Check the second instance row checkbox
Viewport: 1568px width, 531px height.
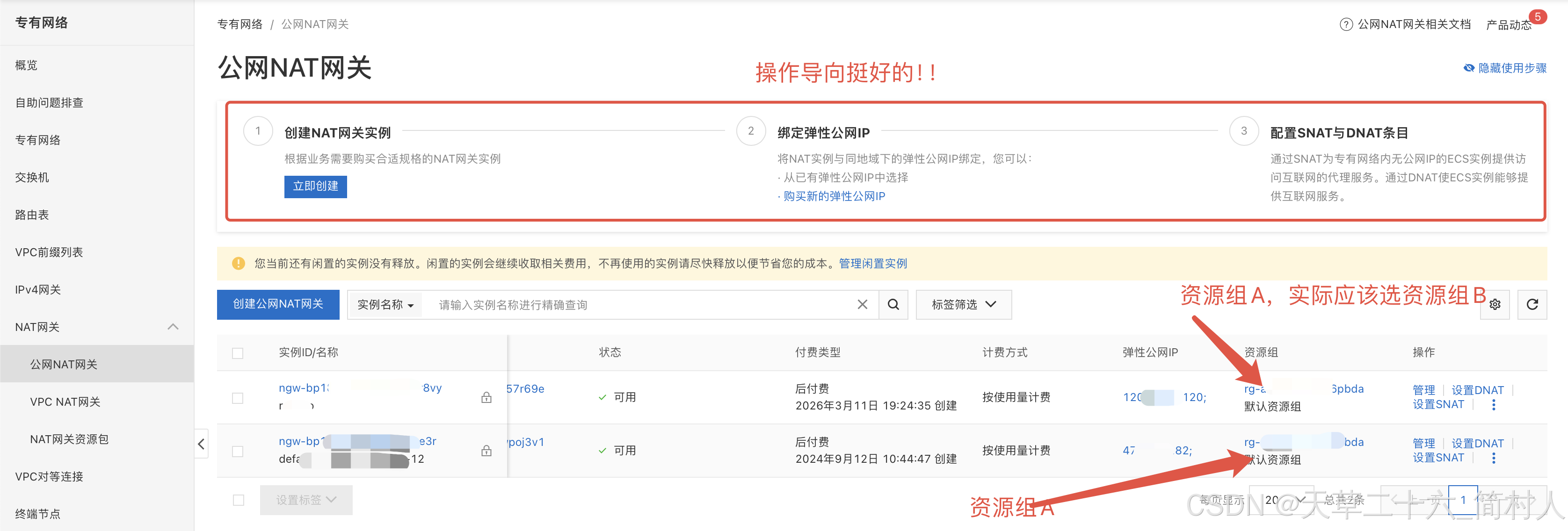238,452
